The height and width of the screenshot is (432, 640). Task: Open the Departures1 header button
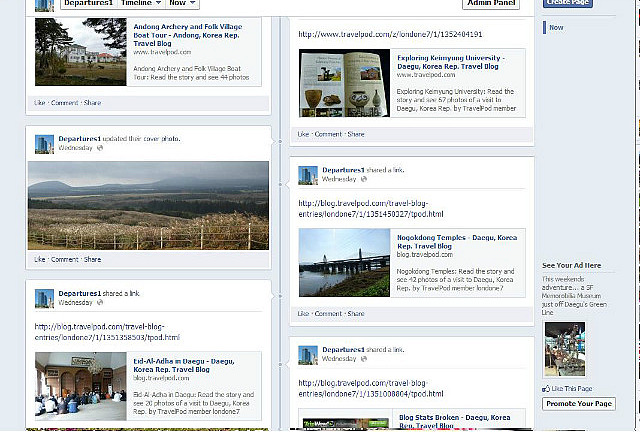coord(88,3)
